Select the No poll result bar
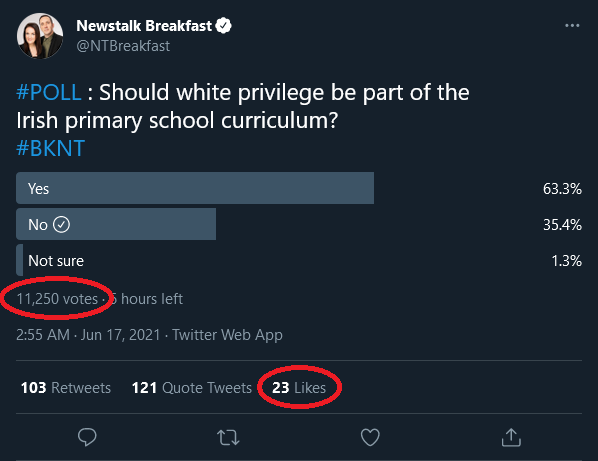Image resolution: width=598 pixels, height=461 pixels. [116, 224]
